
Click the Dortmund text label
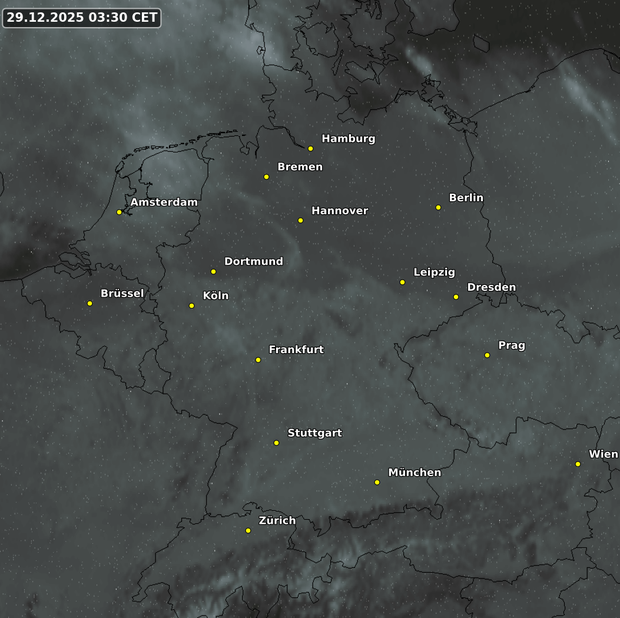[x=253, y=262]
